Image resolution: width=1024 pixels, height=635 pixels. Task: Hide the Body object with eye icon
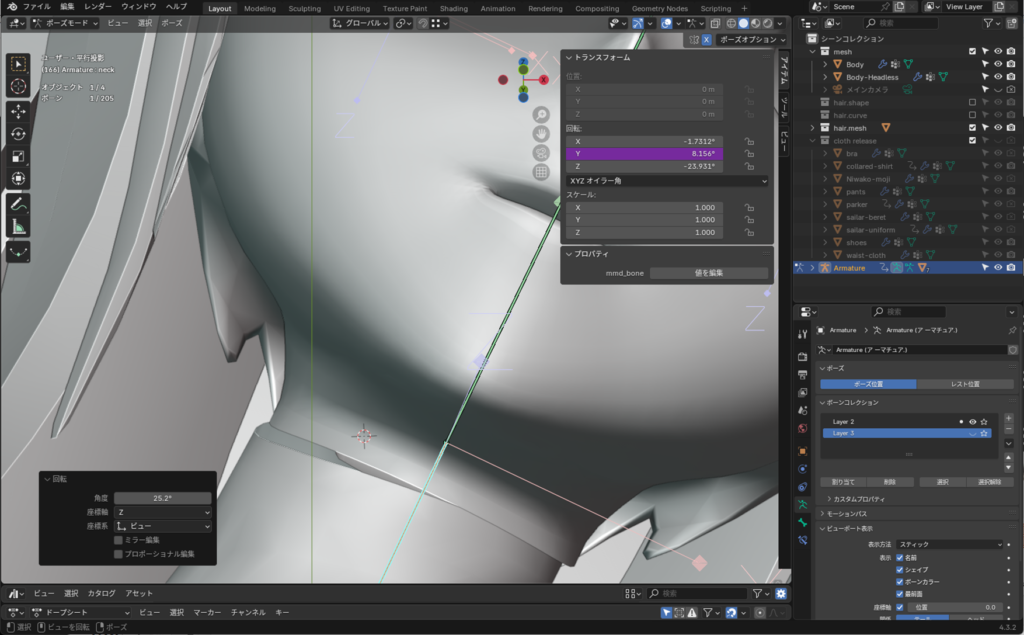pos(997,64)
